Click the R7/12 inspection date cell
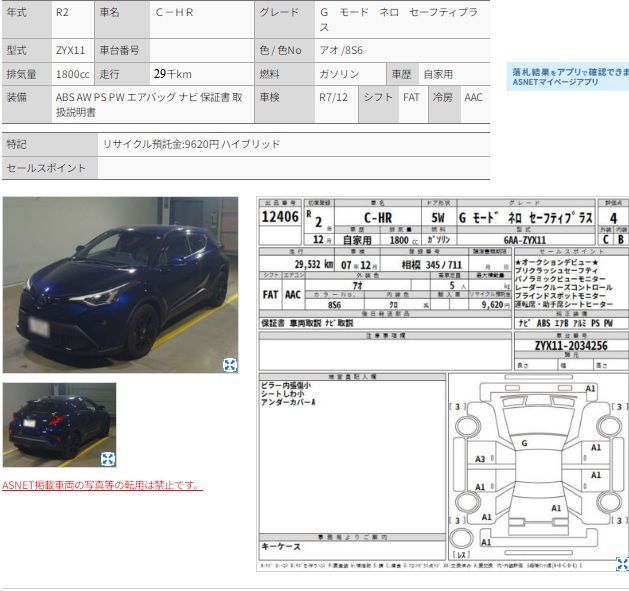 click(x=334, y=98)
